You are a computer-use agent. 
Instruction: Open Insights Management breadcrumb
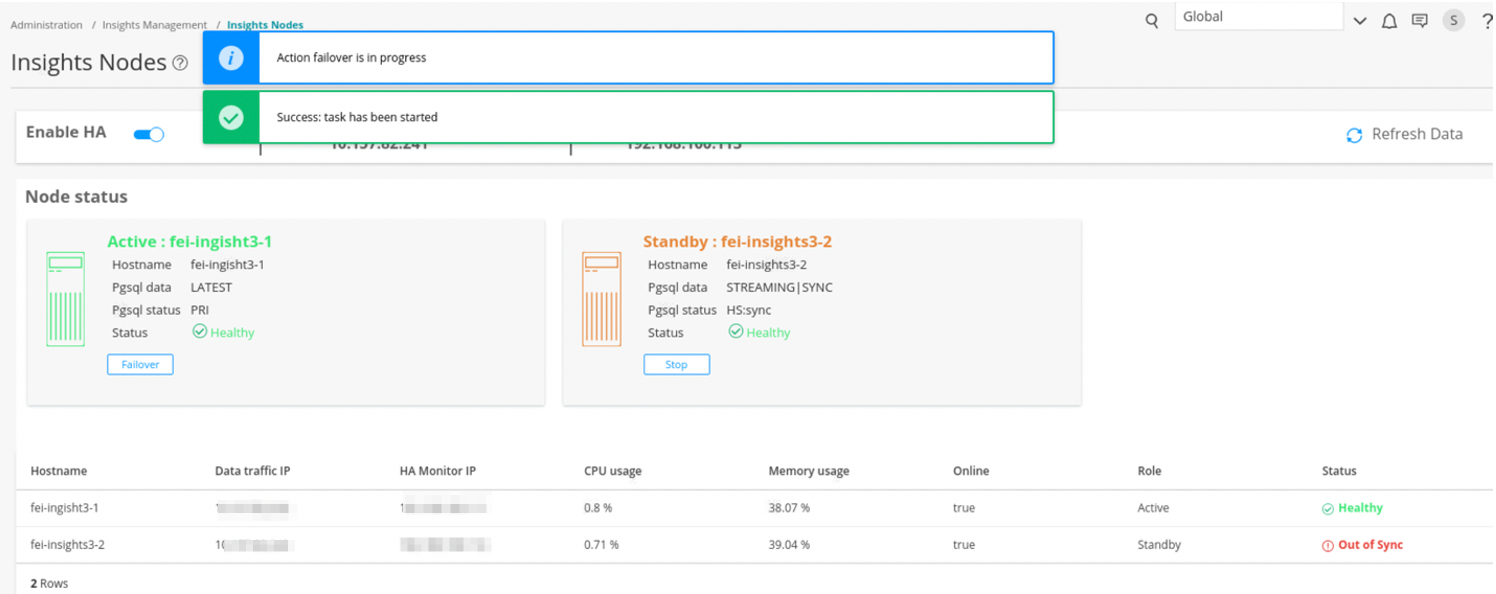pyautogui.click(x=154, y=25)
